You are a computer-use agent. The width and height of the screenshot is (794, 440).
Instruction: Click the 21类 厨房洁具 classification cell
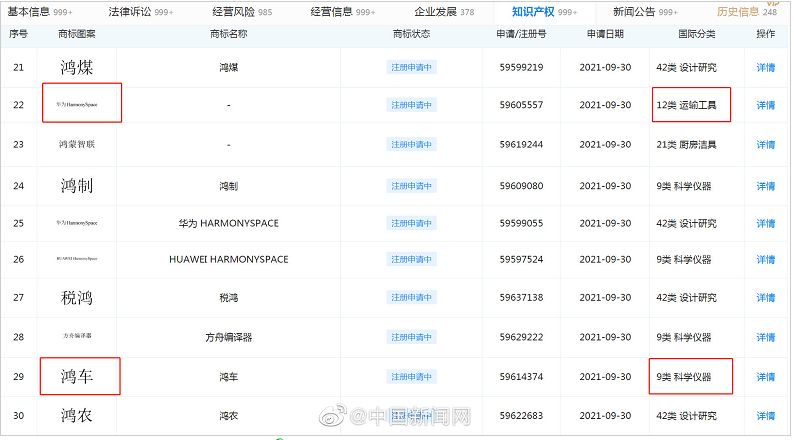coord(686,144)
